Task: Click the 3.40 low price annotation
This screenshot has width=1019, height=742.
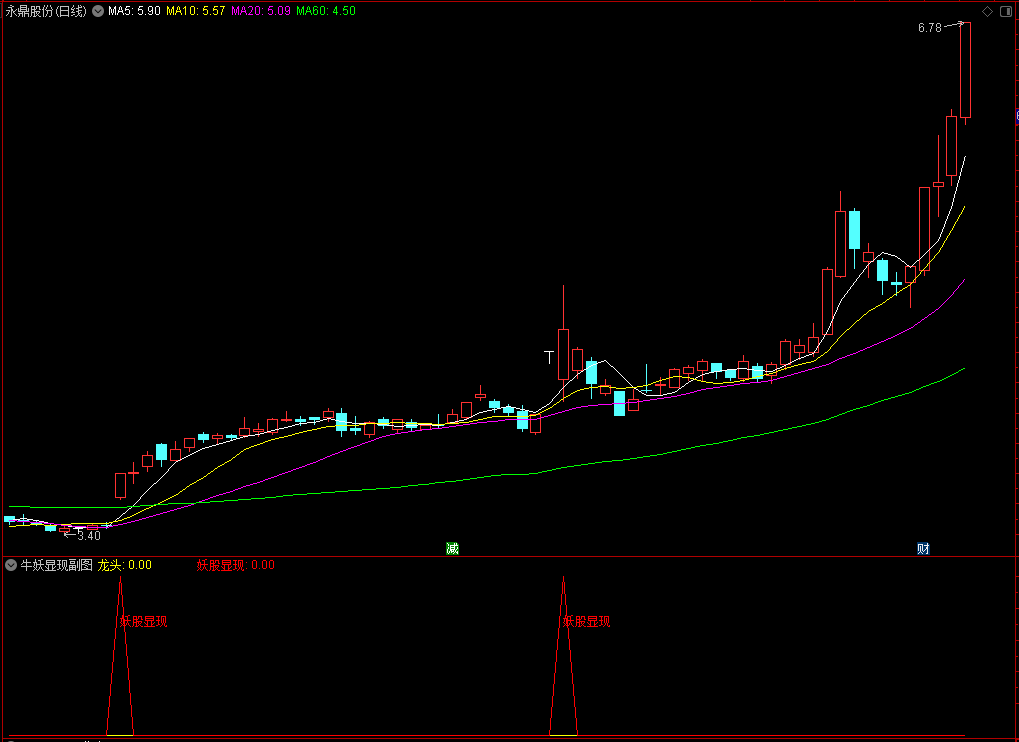Action: point(89,536)
